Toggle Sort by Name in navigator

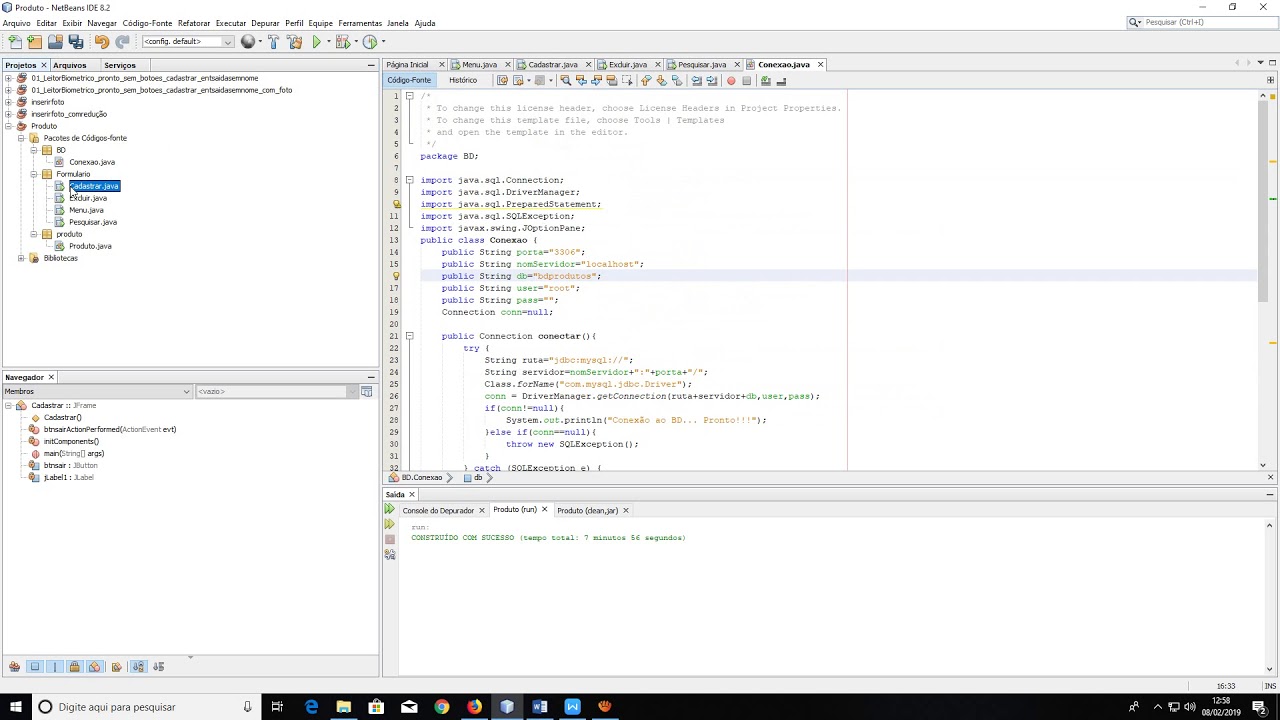[x=138, y=667]
